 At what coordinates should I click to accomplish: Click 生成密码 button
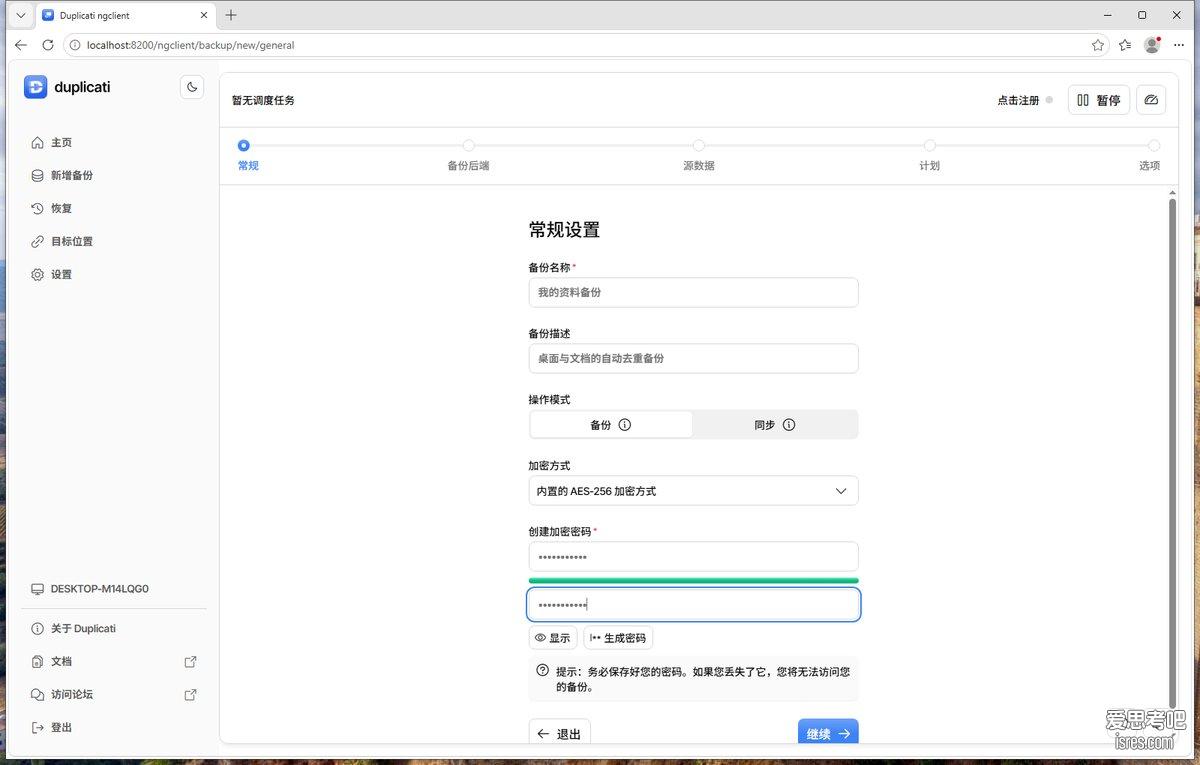click(618, 638)
